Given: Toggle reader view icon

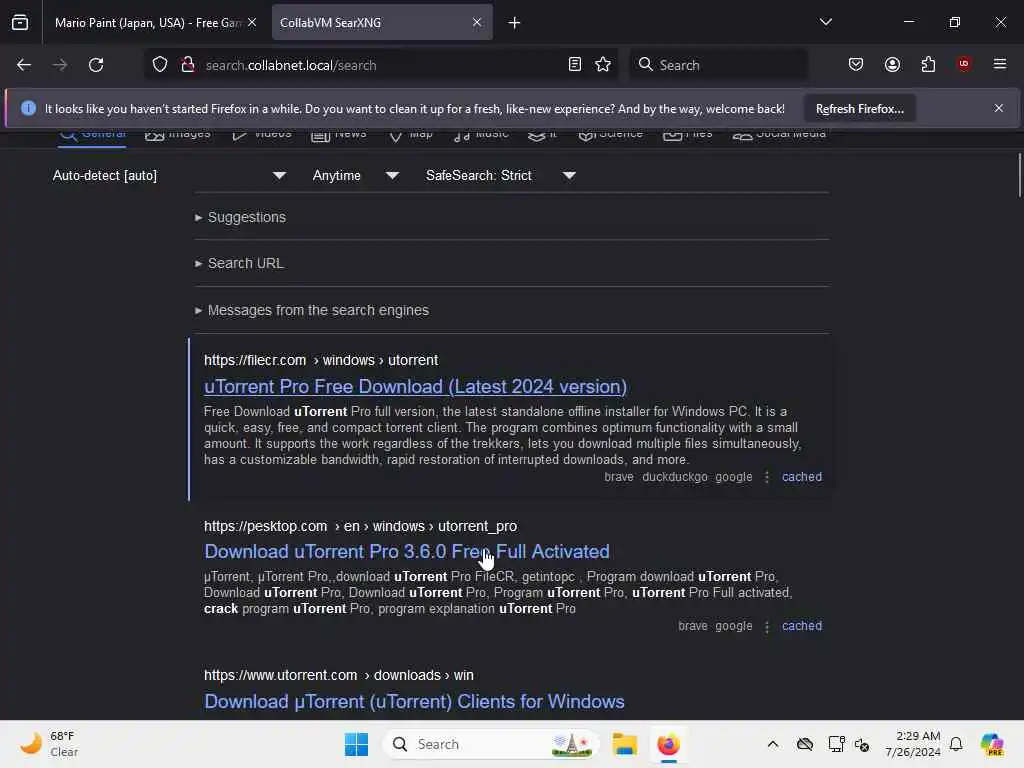Looking at the screenshot, I should 575,65.
